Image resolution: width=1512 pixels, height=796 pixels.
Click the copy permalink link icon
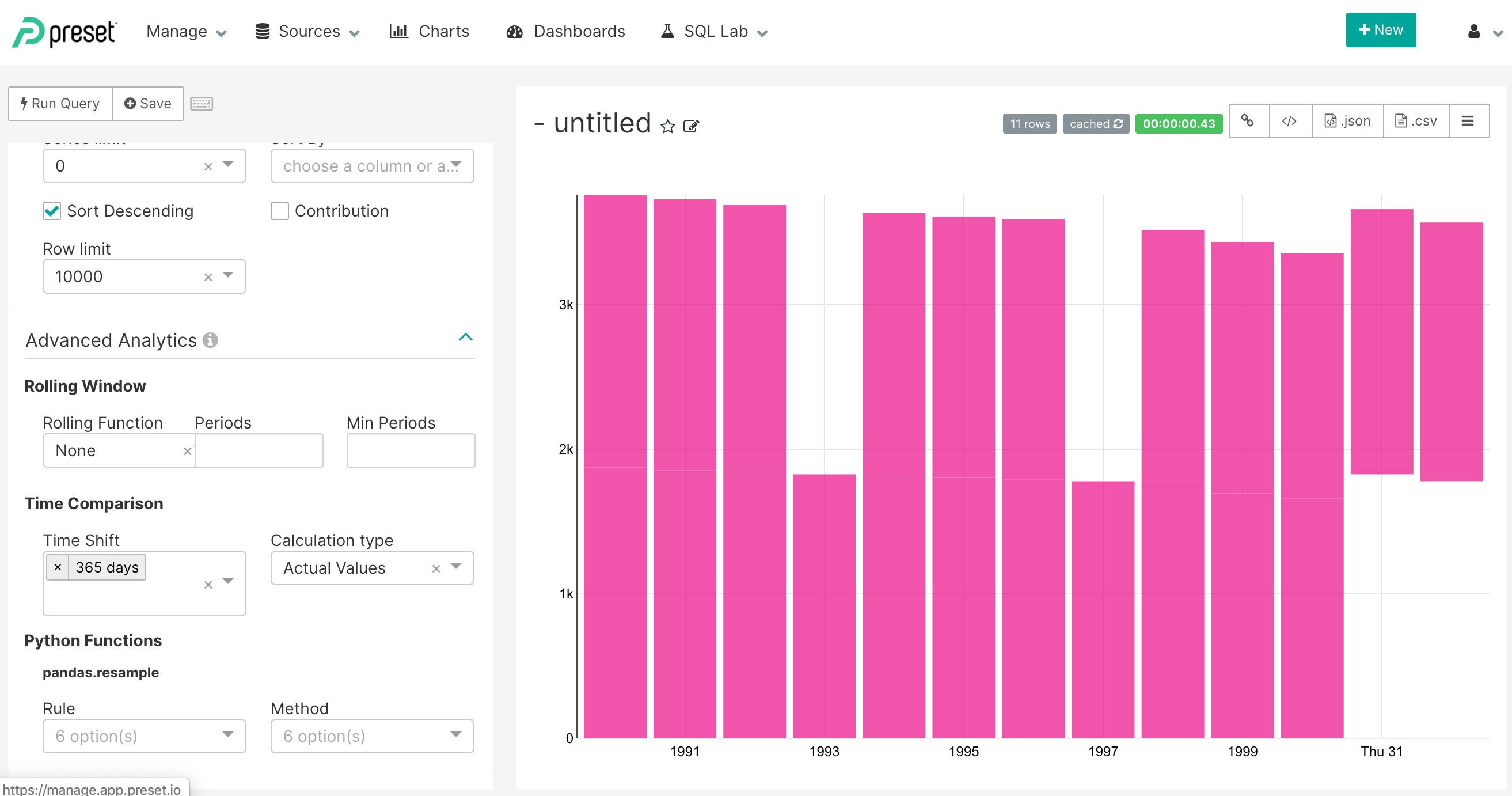click(x=1248, y=121)
